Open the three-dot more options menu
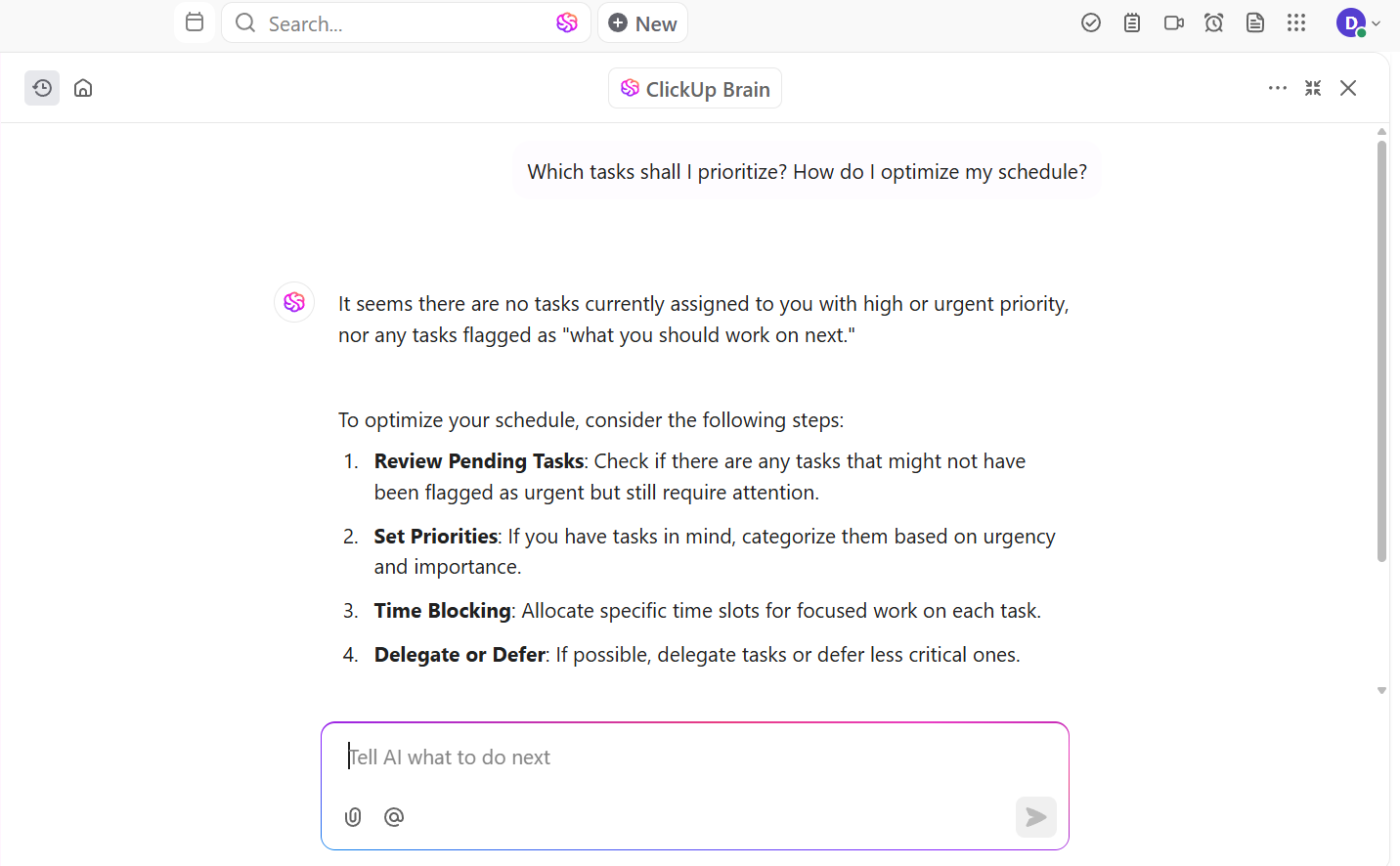 click(1277, 88)
